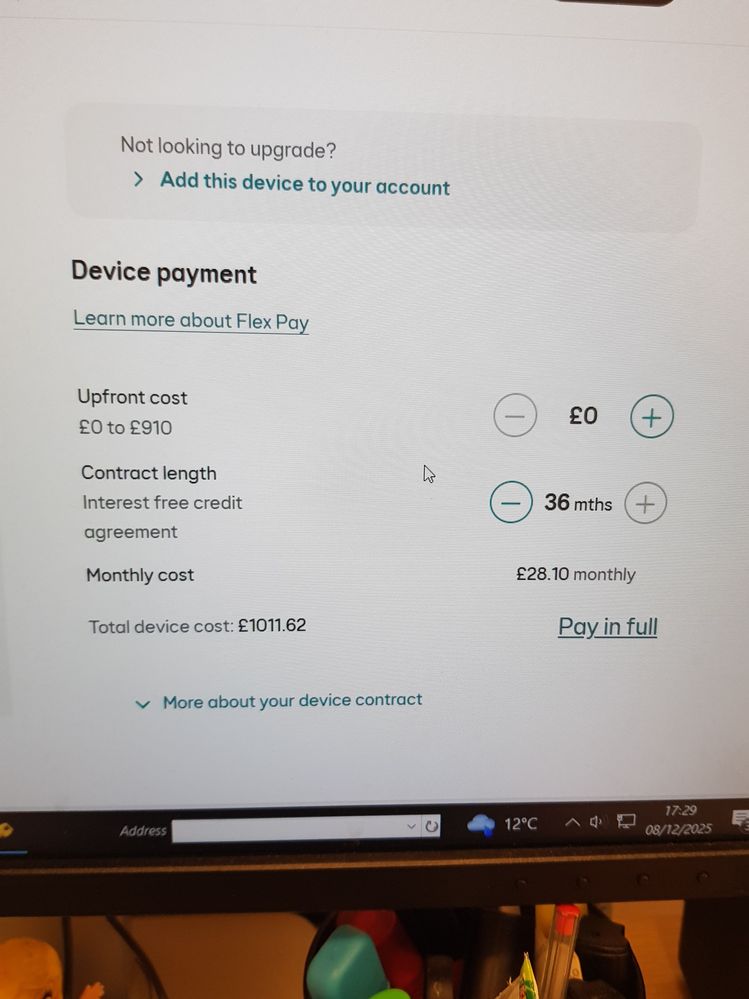The height and width of the screenshot is (999, 749).
Task: Open the weather cloud icon widget
Action: [x=481, y=824]
